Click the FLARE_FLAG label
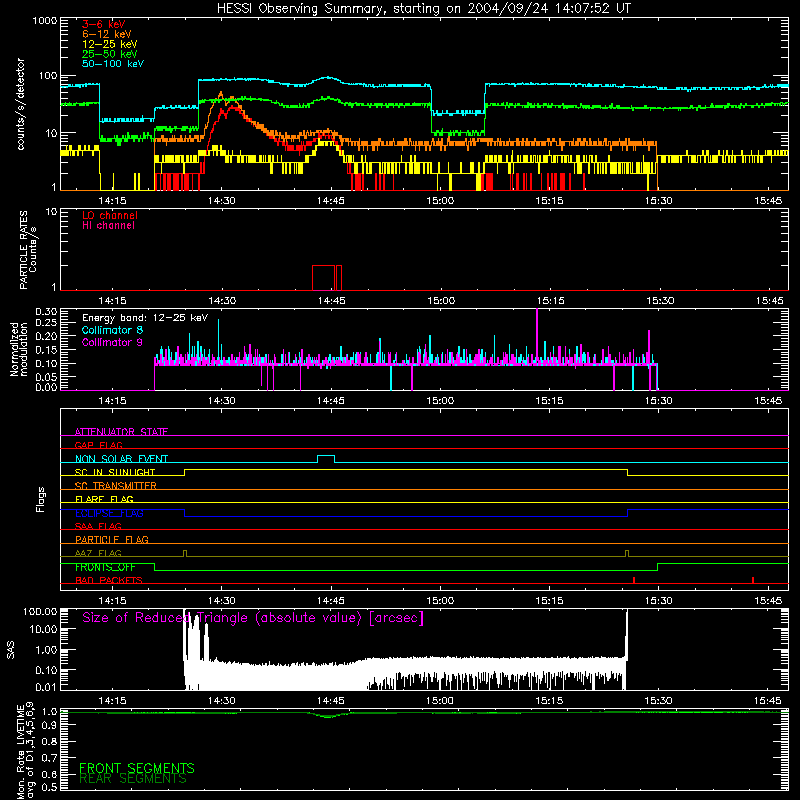800x800 pixels. pyautogui.click(x=104, y=499)
